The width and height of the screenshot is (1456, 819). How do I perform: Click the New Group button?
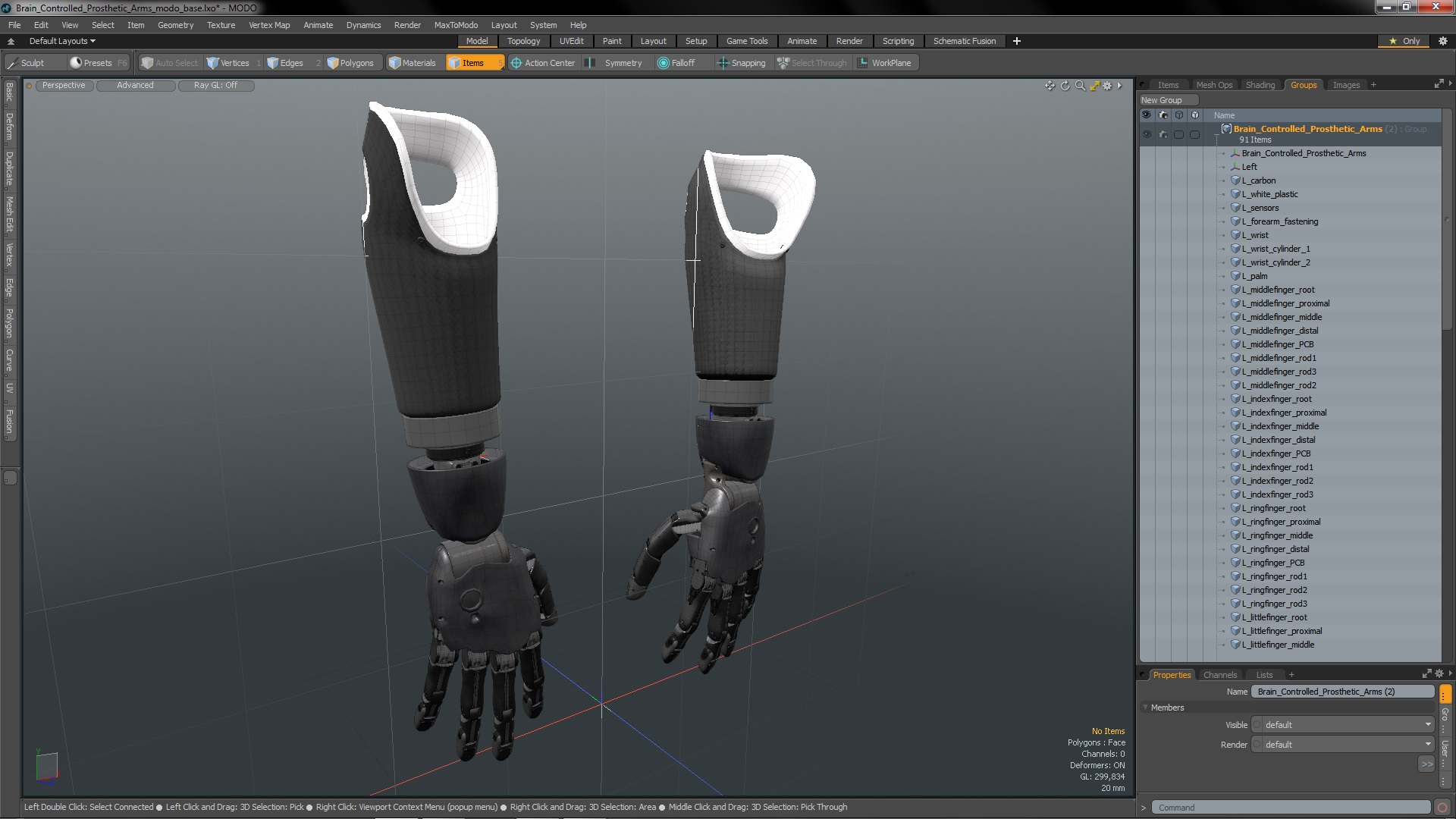(1168, 100)
